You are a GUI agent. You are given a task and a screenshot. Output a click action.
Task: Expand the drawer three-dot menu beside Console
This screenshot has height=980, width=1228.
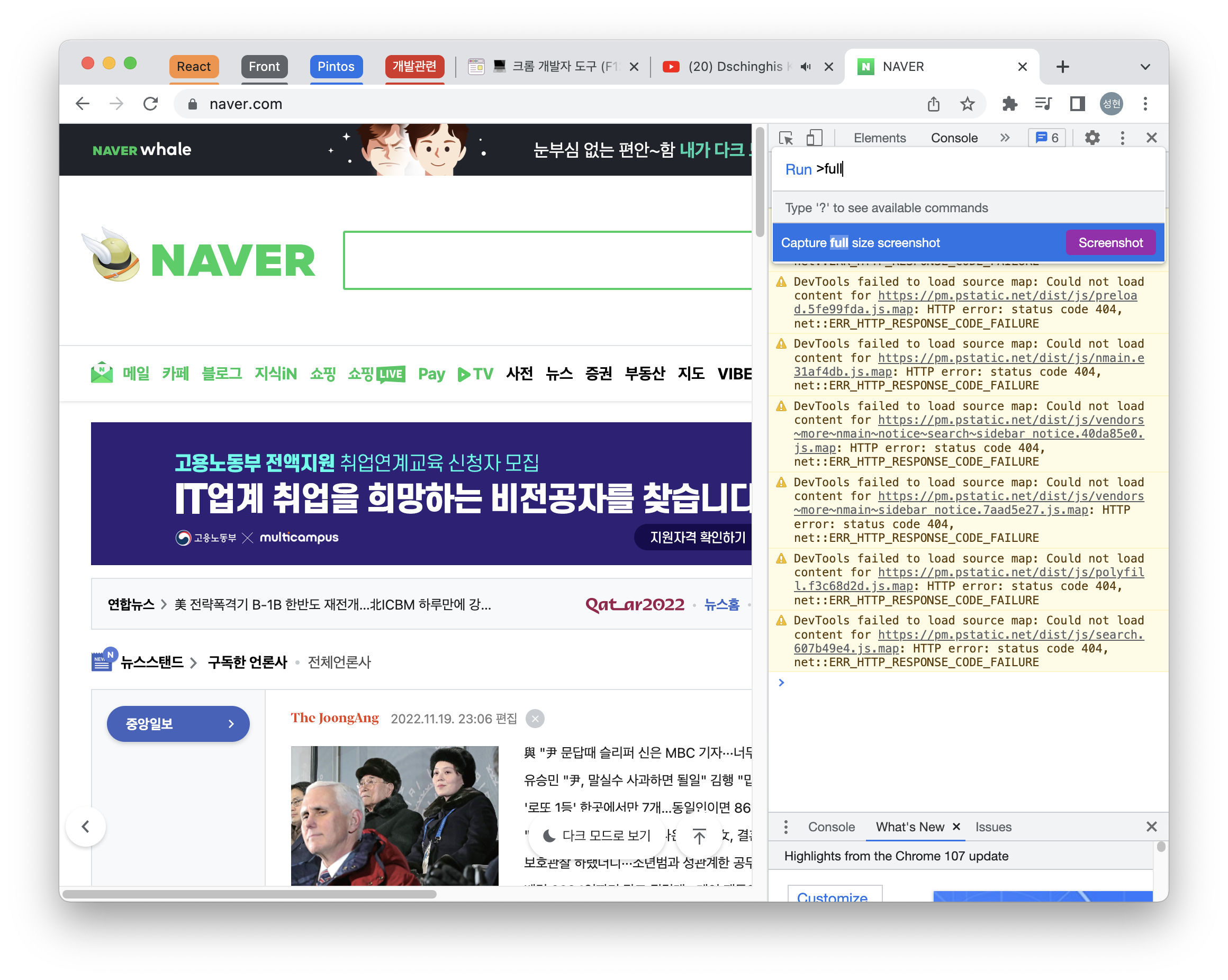786,827
